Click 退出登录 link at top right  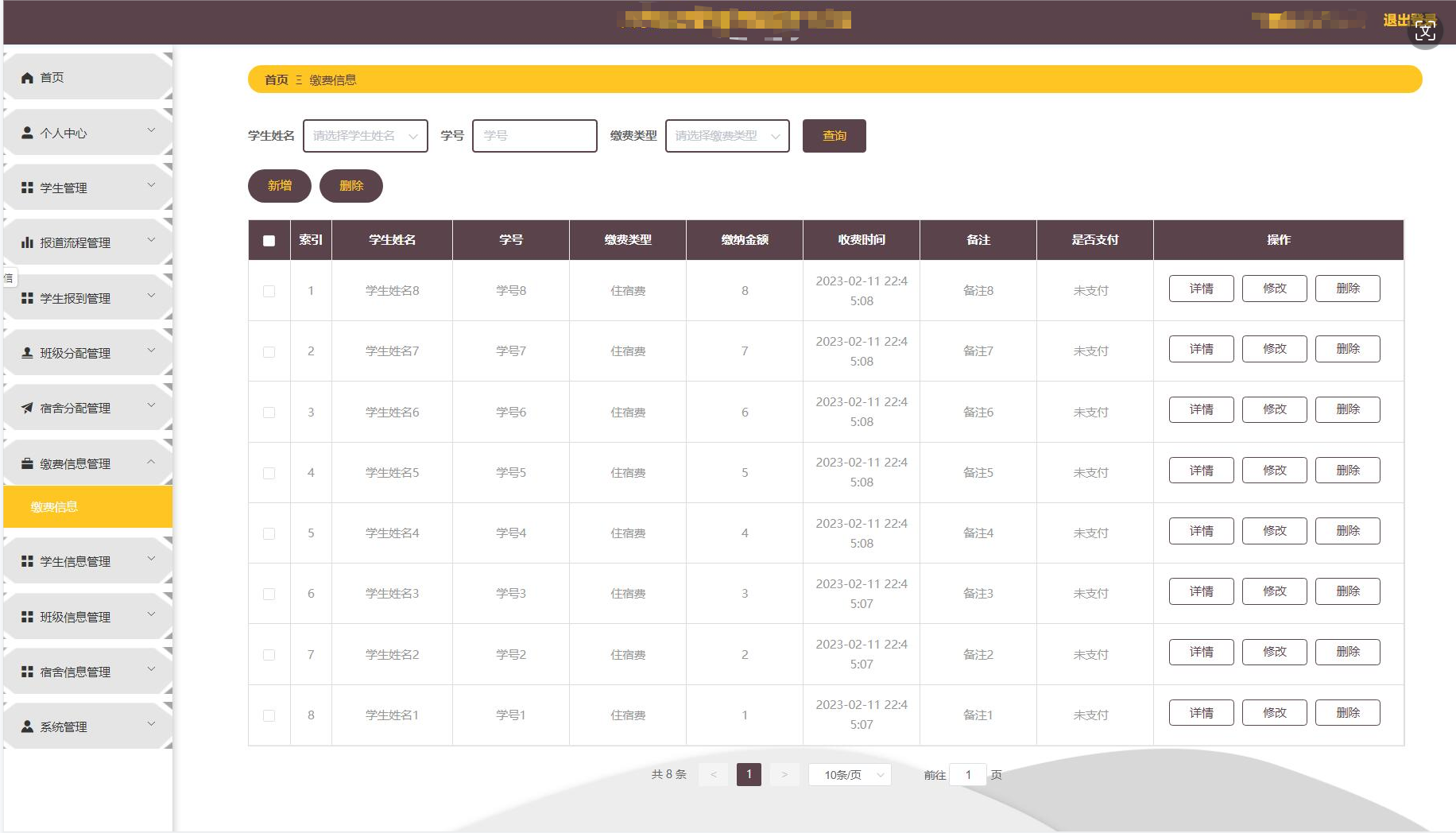(1410, 20)
